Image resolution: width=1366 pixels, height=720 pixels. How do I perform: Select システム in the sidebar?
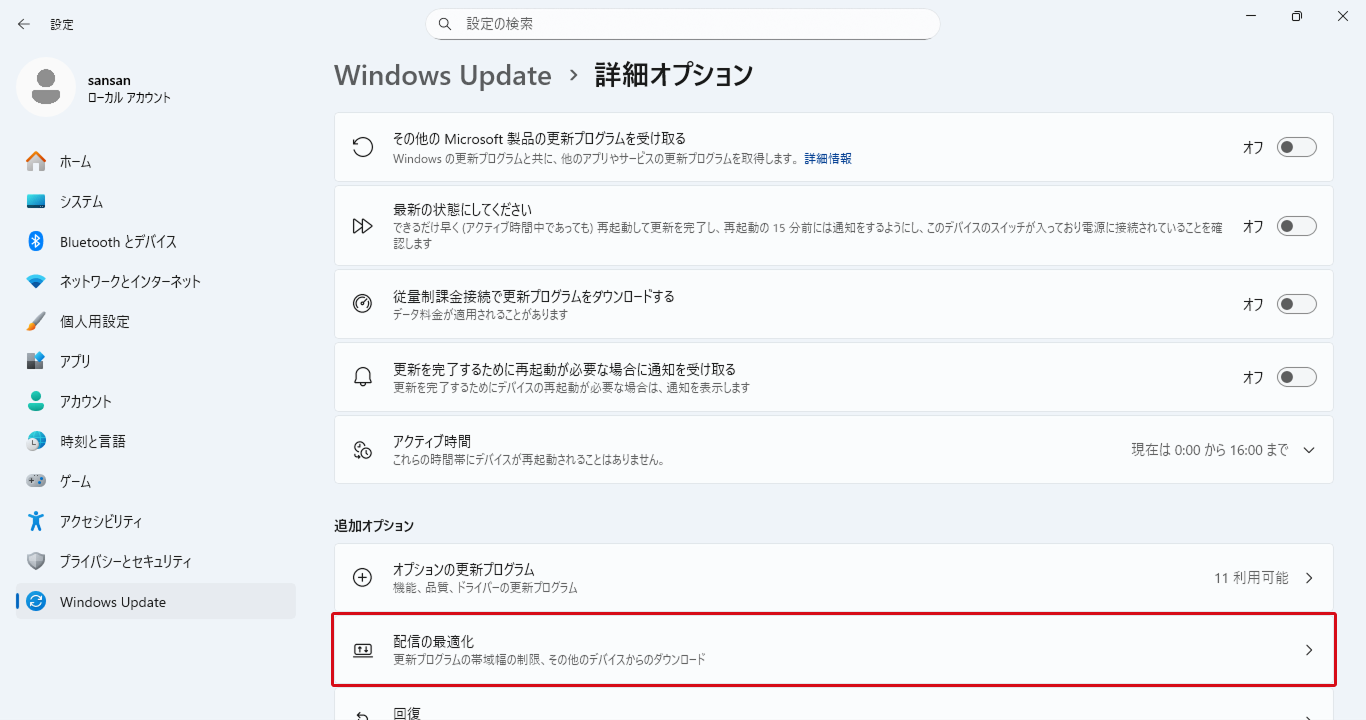point(156,201)
